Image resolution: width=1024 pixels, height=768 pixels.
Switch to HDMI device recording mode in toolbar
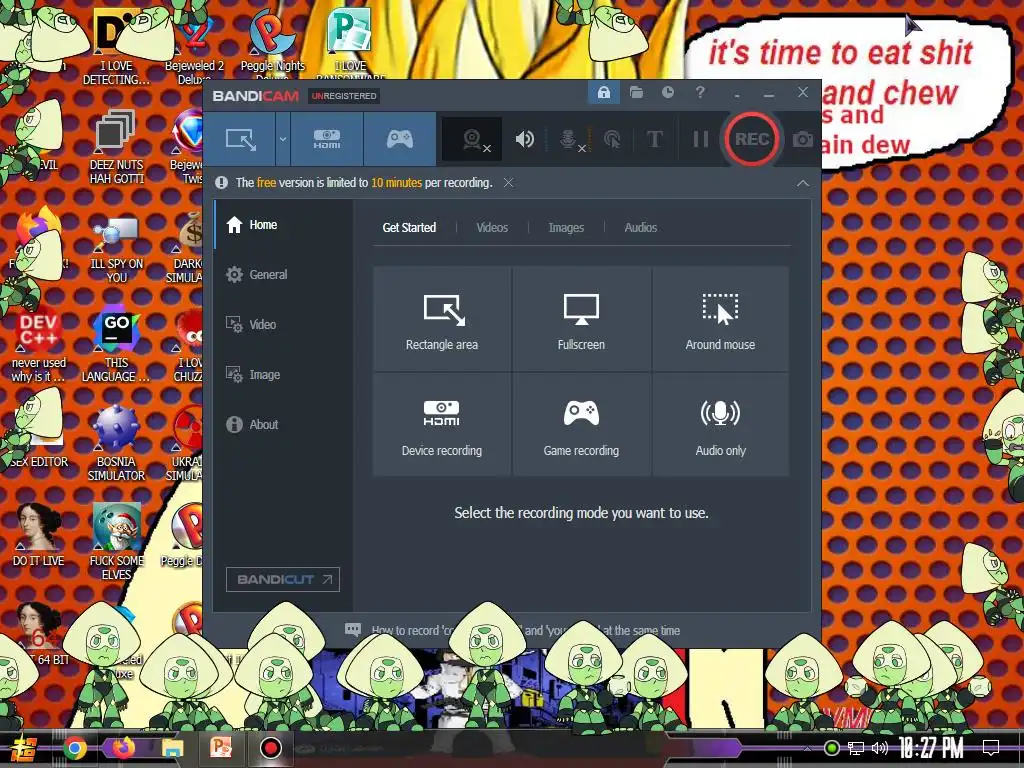pyautogui.click(x=327, y=139)
